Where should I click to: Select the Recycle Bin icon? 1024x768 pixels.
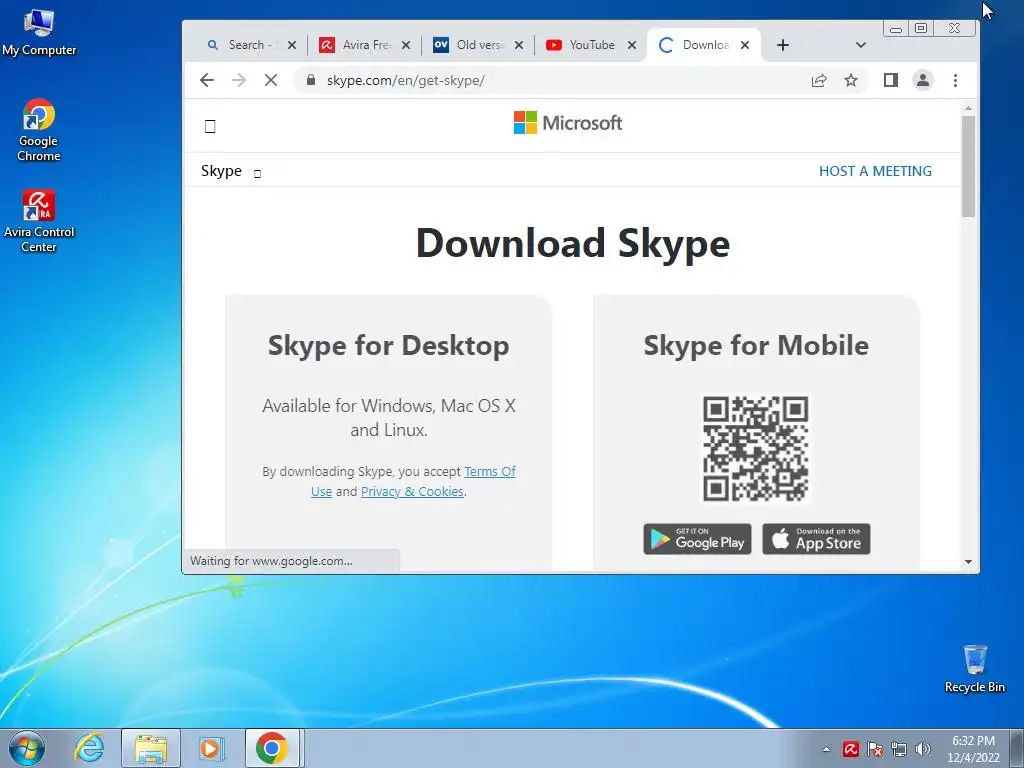pyautogui.click(x=974, y=669)
